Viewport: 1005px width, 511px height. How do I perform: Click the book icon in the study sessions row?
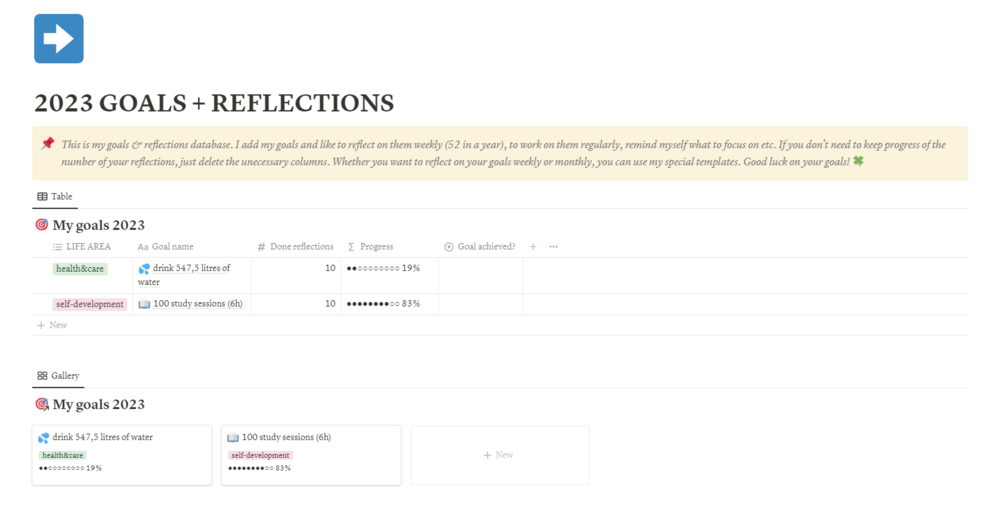(x=144, y=304)
